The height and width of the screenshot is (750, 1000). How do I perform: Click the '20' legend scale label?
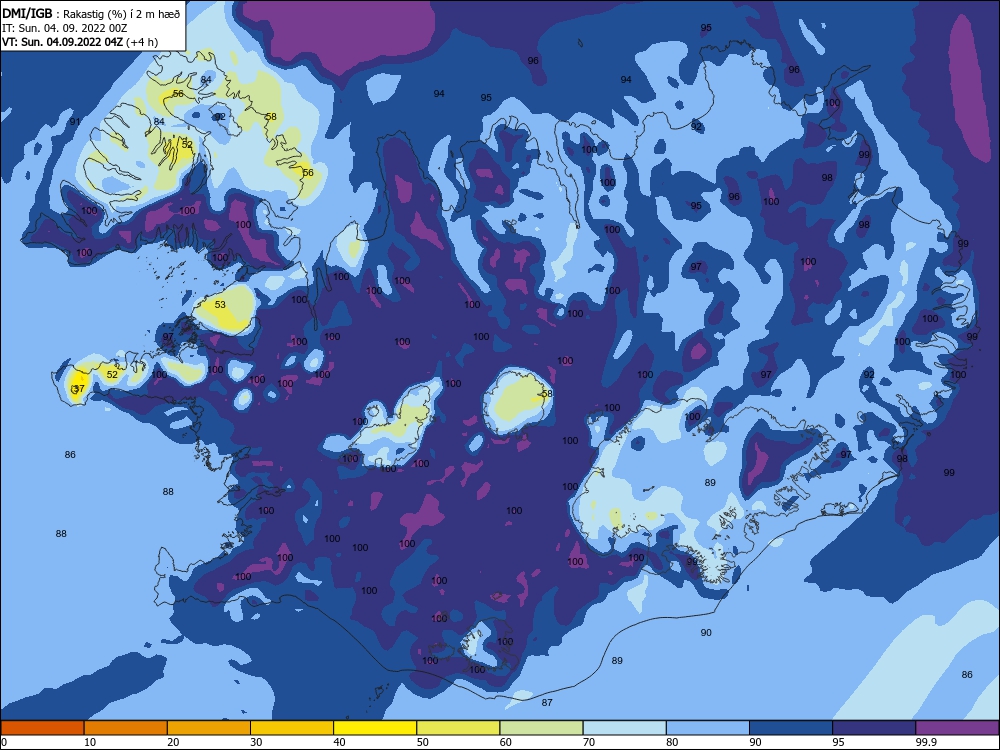[173, 742]
